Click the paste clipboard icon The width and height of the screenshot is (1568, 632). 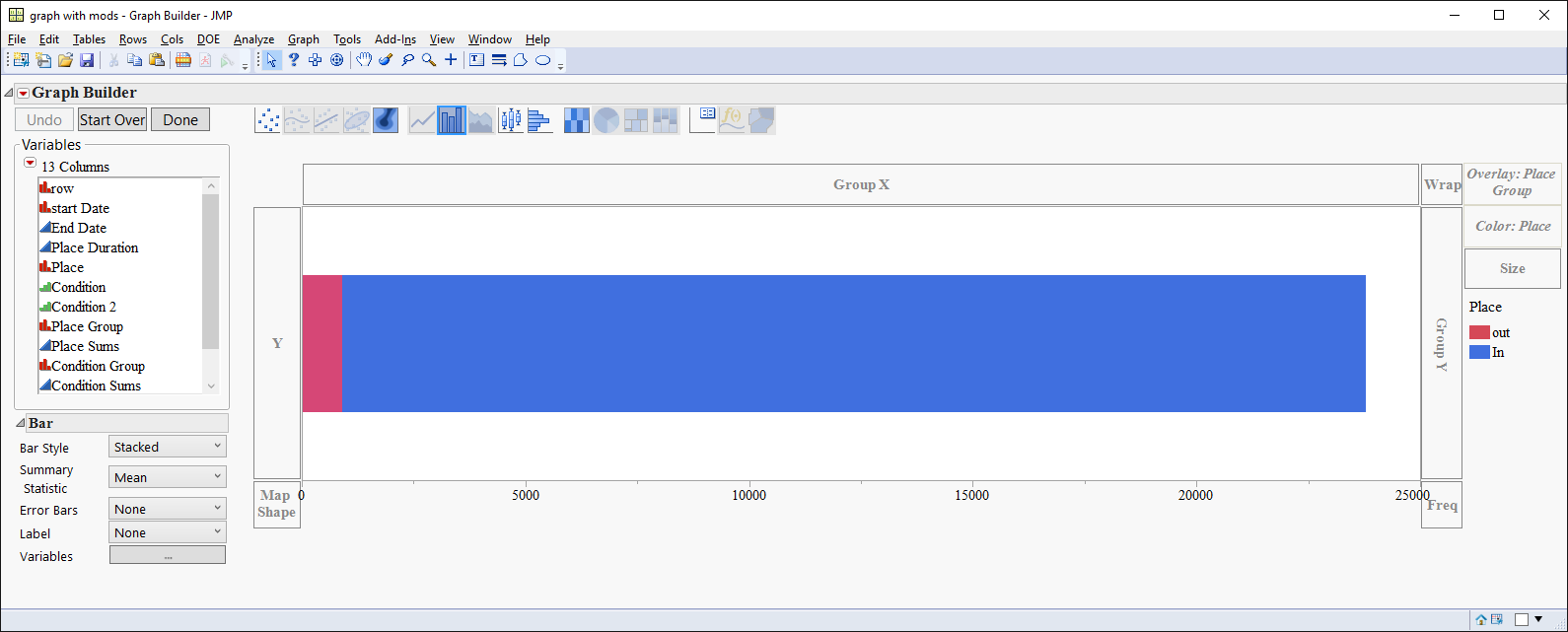pyautogui.click(x=157, y=60)
